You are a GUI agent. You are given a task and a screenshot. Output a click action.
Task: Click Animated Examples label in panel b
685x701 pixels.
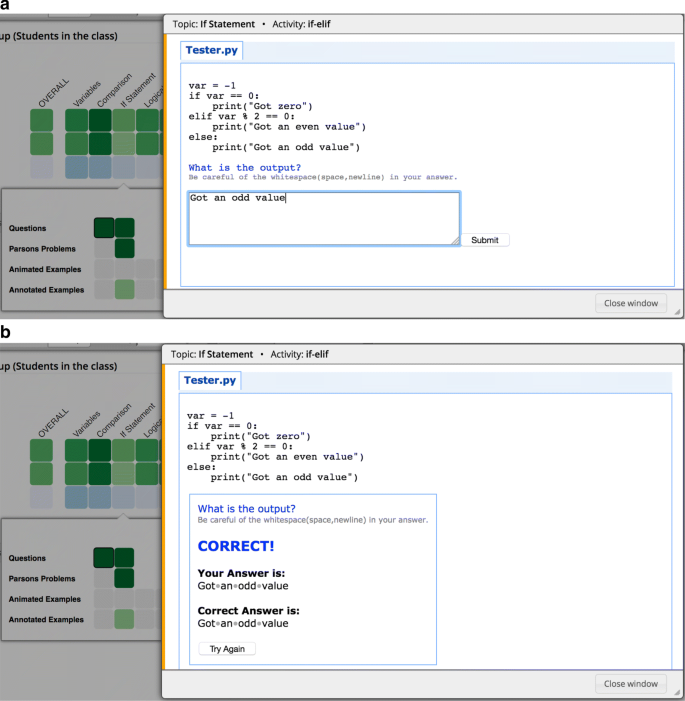click(x=44, y=599)
